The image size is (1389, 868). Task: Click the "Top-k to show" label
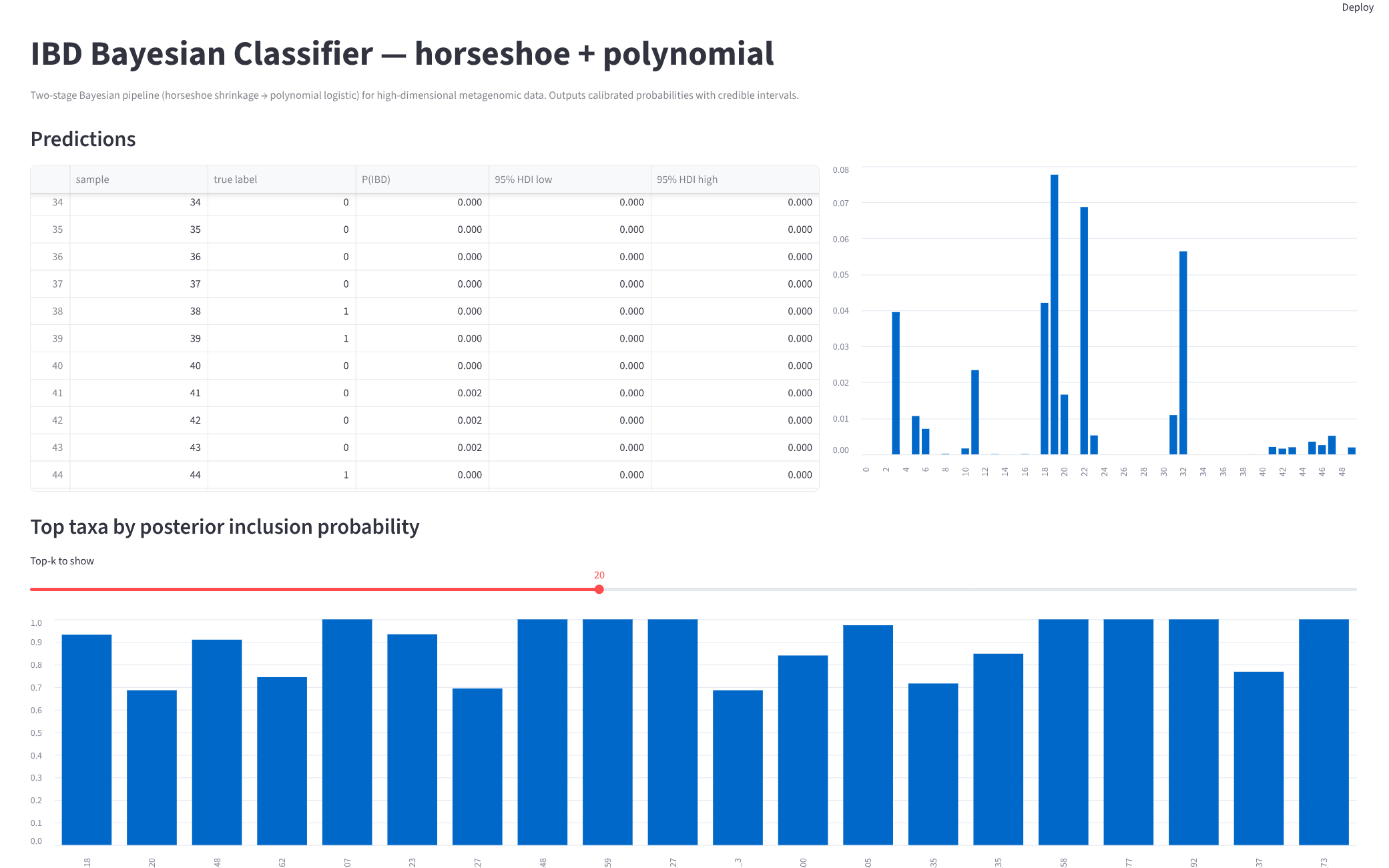pos(61,560)
